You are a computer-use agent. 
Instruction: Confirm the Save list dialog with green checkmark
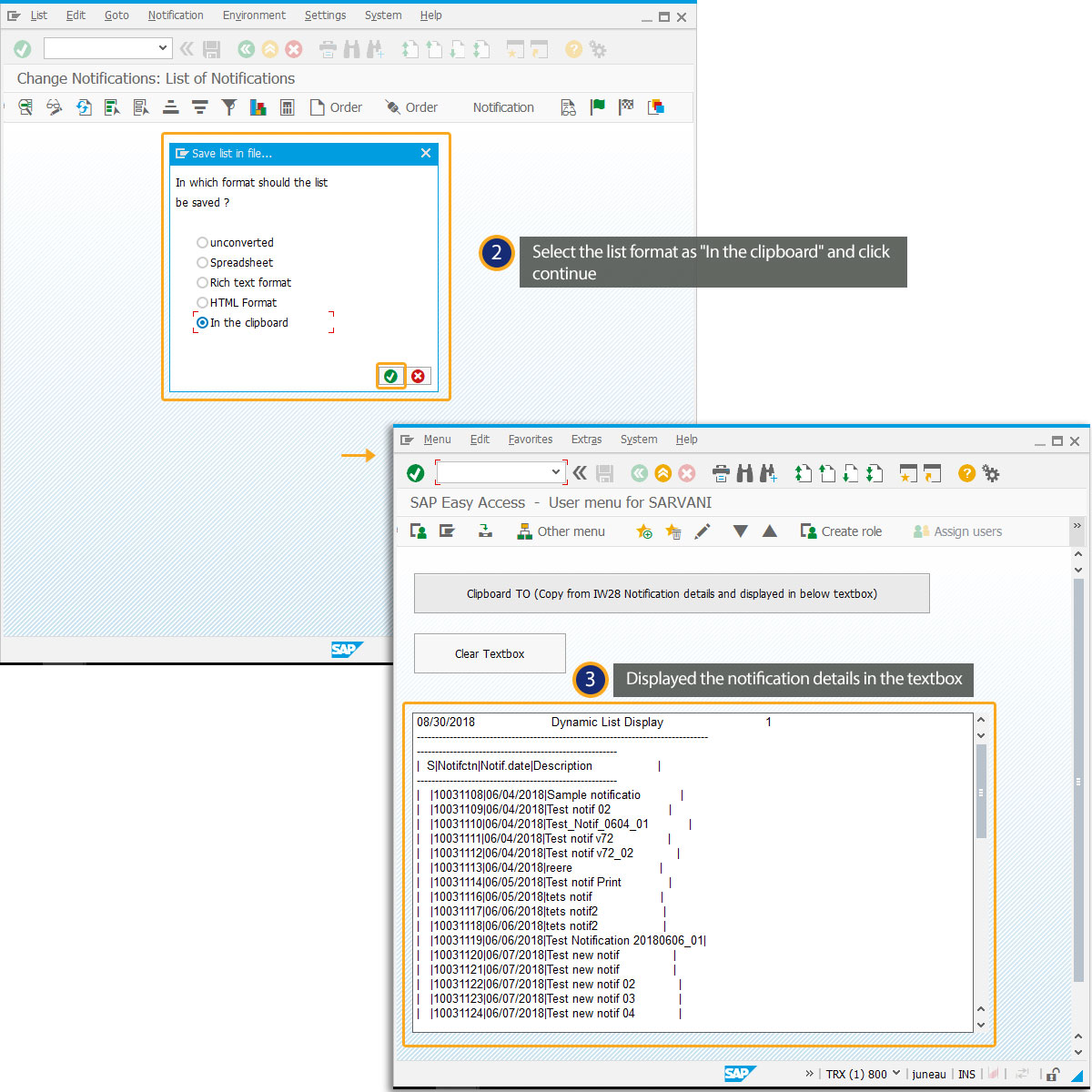click(391, 376)
